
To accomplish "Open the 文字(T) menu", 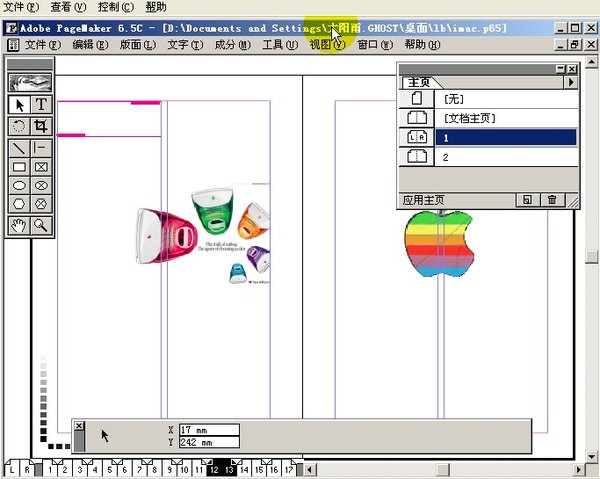I will [x=186, y=45].
